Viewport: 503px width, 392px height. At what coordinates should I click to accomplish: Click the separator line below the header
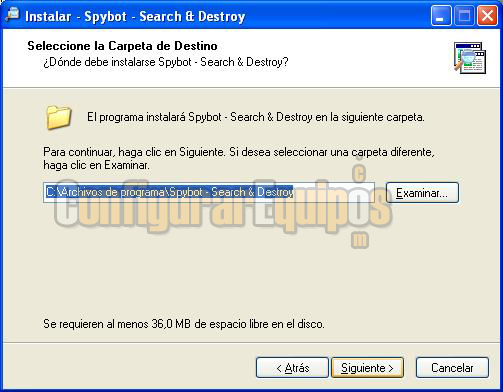point(251,88)
